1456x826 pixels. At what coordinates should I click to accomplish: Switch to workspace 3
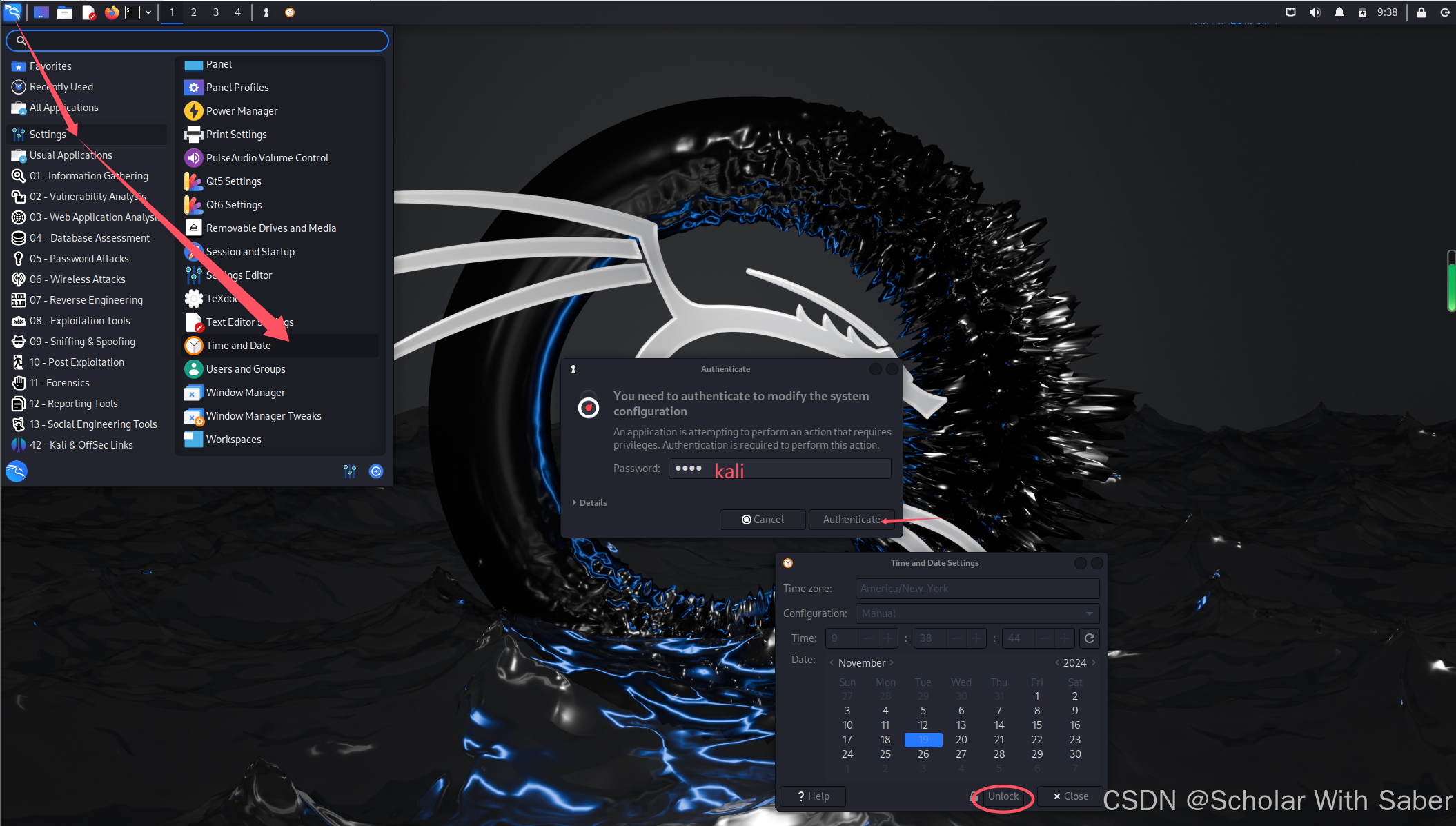point(216,12)
